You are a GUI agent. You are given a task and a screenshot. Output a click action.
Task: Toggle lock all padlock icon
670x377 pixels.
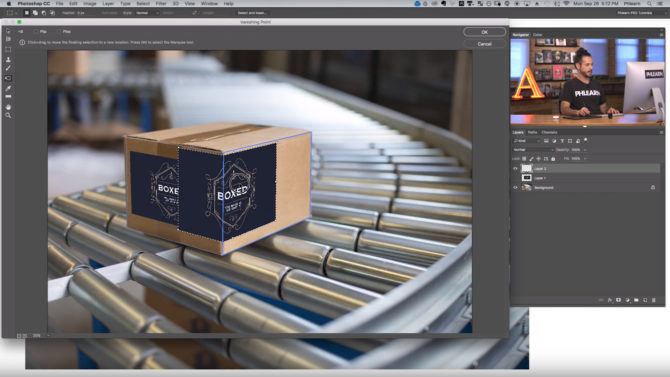(x=553, y=159)
